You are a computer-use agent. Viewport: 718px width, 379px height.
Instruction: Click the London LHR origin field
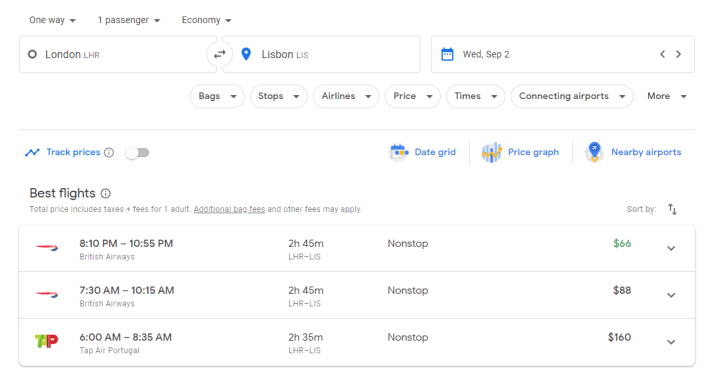118,54
